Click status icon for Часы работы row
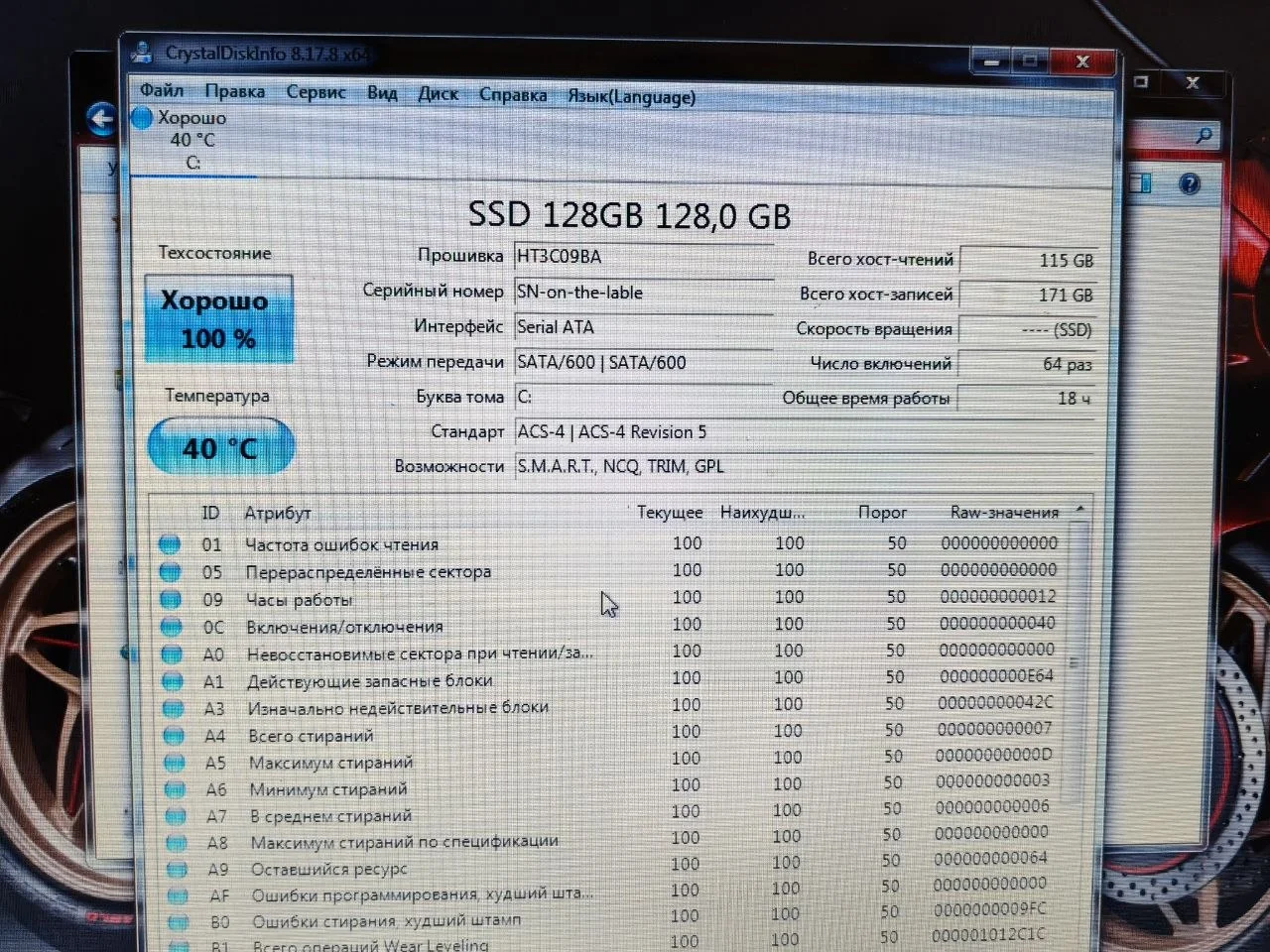Screen dimensions: 1270x952 coord(171,600)
